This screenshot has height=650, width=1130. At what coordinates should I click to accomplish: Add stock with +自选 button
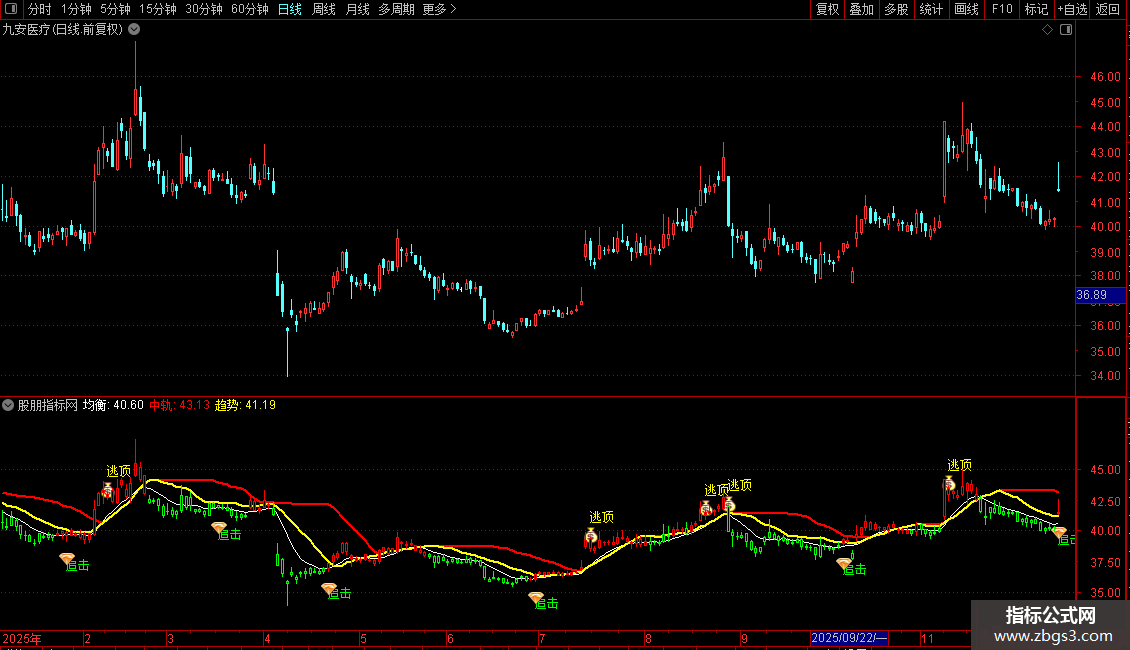pos(1072,9)
